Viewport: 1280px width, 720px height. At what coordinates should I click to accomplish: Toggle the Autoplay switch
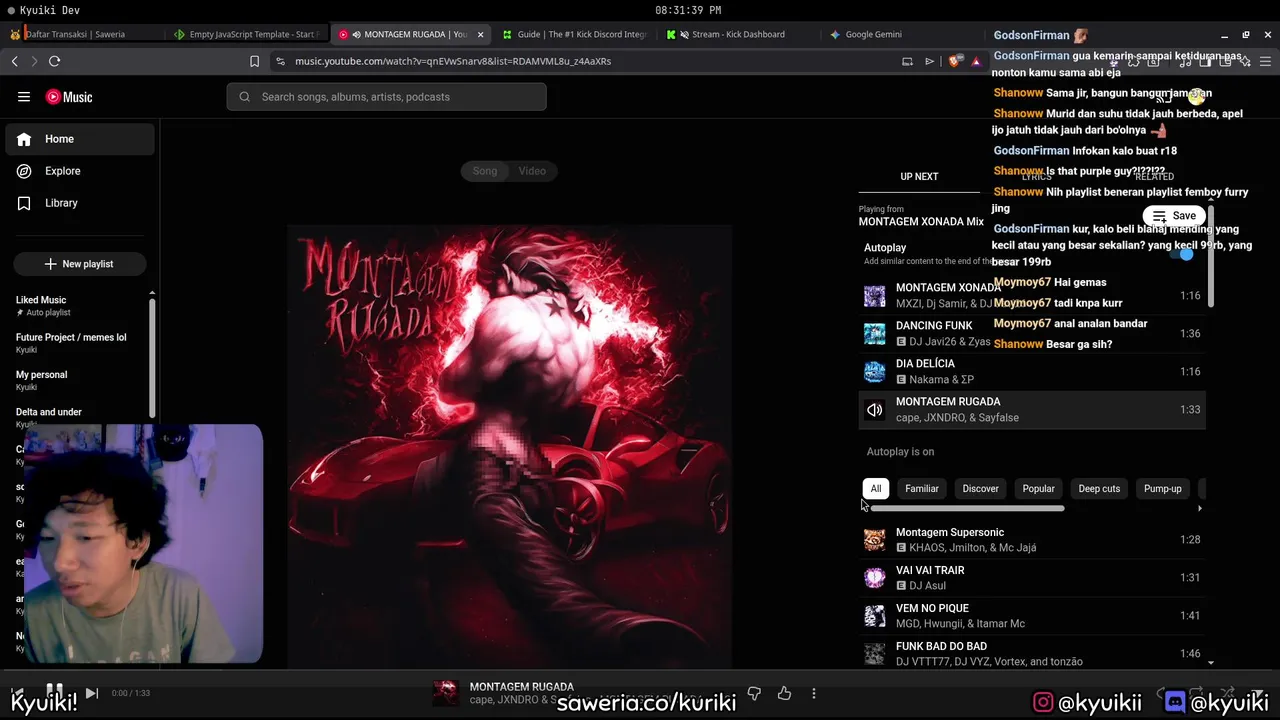coord(1184,254)
